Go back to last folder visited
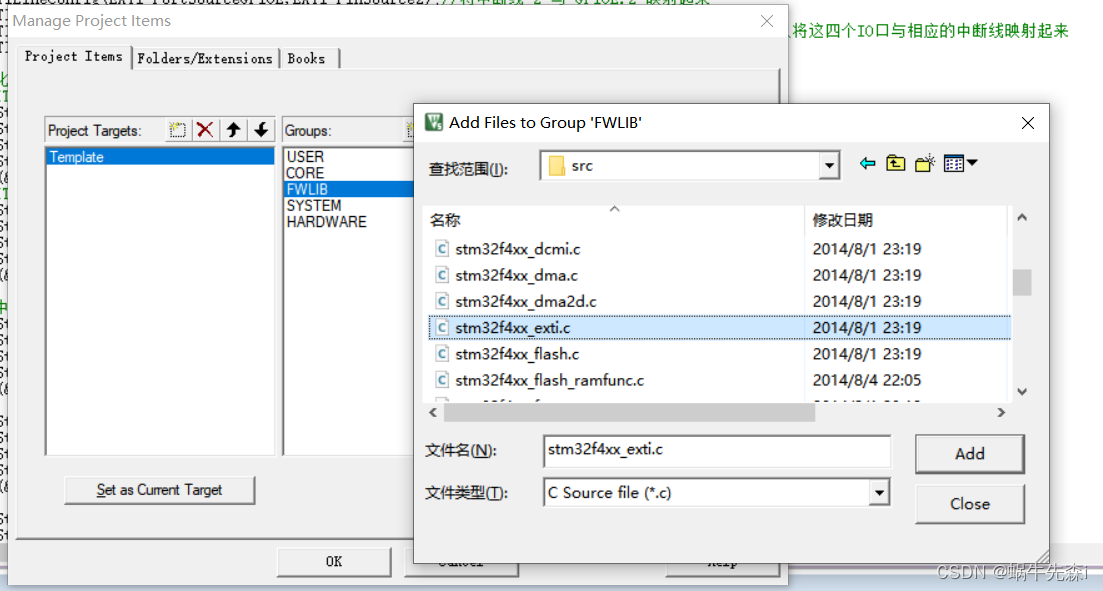The width and height of the screenshot is (1103, 591). tap(867, 164)
